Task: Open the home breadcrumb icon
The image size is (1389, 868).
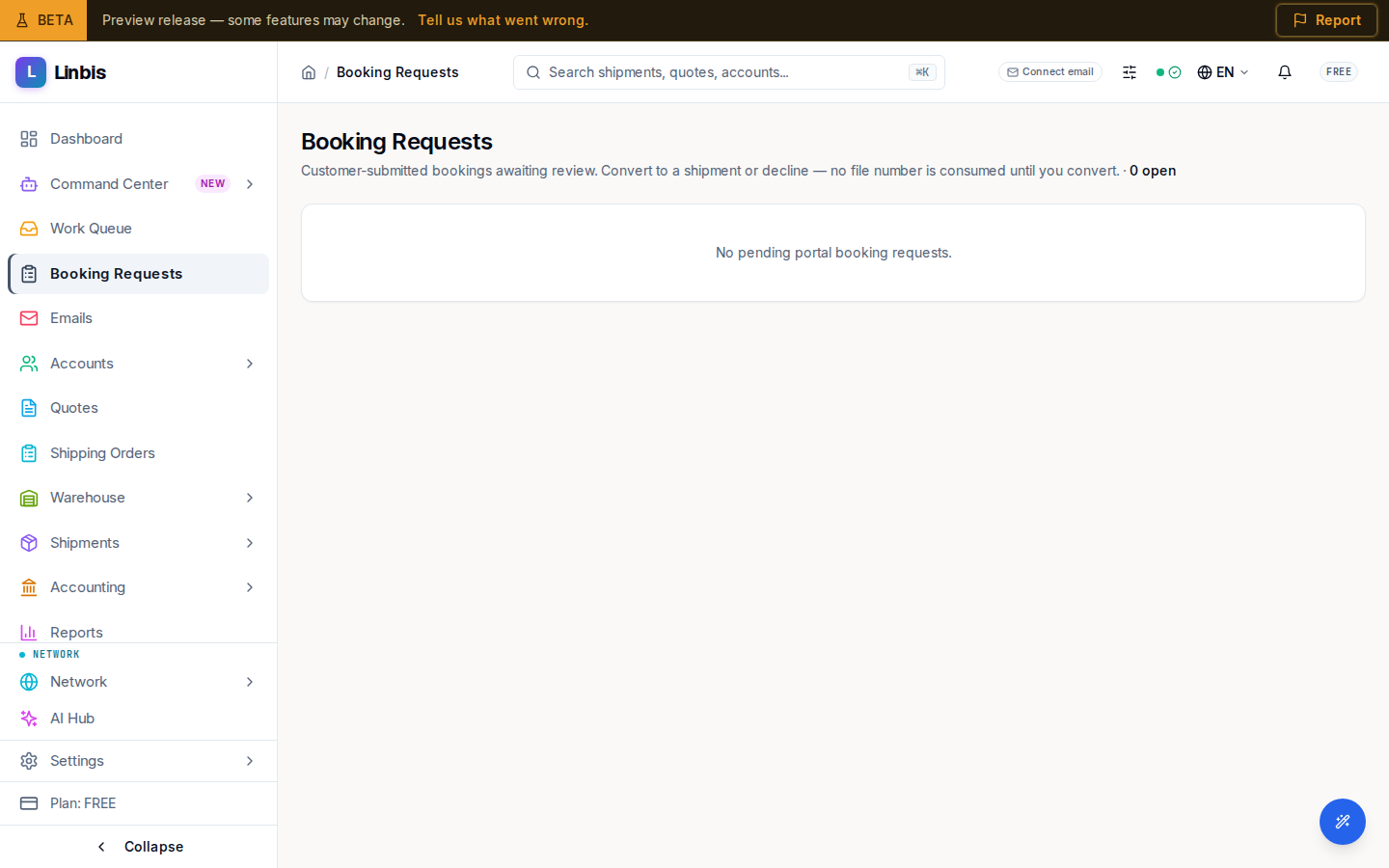Action: click(x=309, y=72)
